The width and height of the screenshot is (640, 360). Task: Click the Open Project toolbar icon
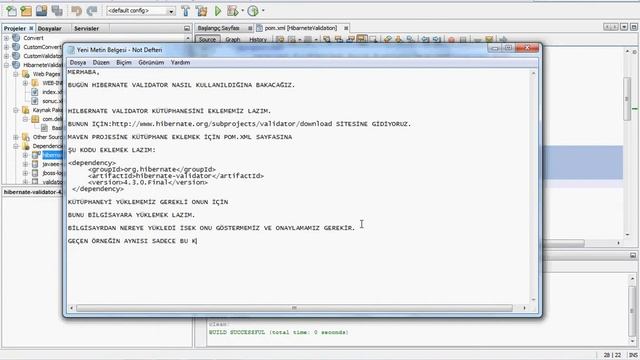click(41, 11)
